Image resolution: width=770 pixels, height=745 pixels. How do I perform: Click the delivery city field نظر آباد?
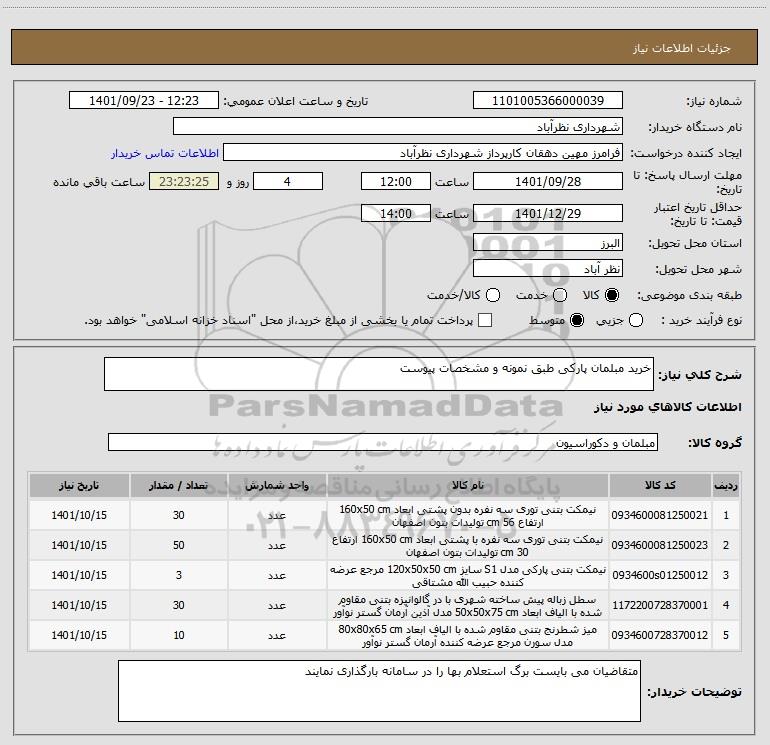(548, 269)
